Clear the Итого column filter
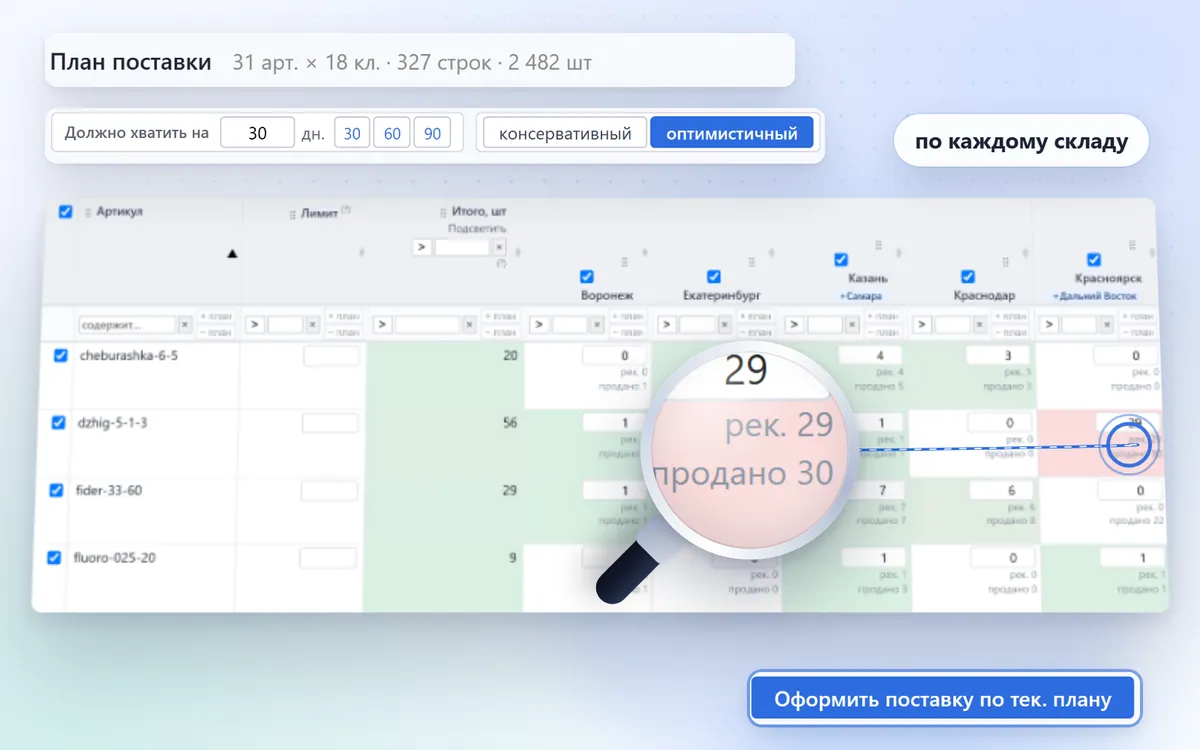This screenshot has height=750, width=1200. tap(468, 325)
